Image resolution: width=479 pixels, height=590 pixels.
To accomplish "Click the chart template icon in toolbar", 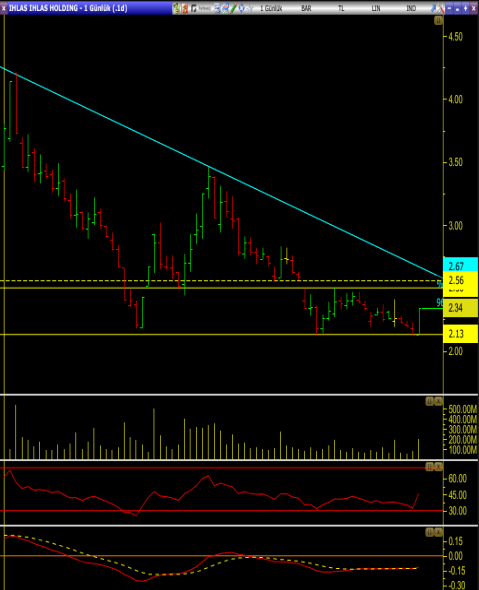I will point(225,8).
